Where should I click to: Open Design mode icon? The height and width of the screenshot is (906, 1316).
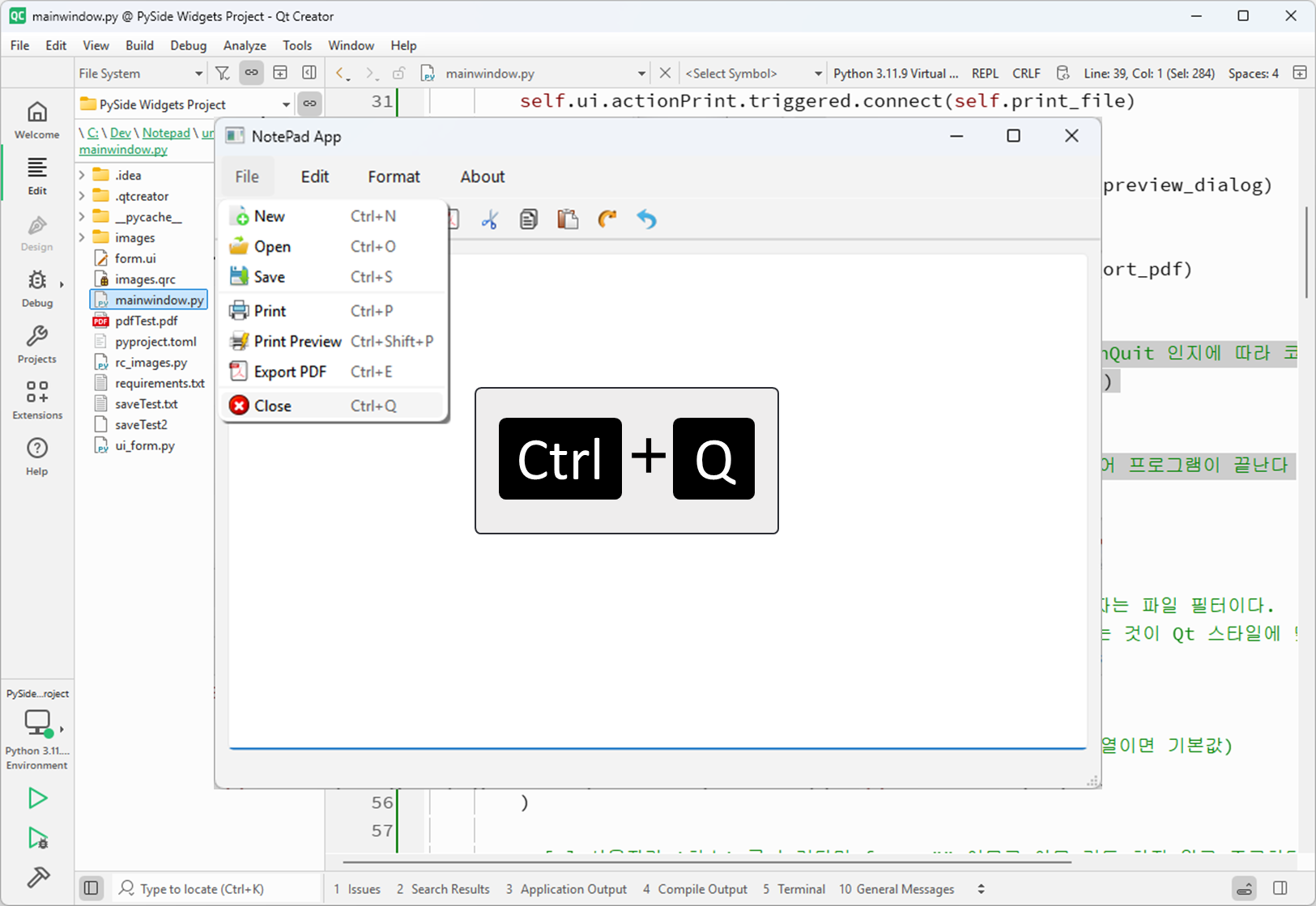tap(36, 233)
